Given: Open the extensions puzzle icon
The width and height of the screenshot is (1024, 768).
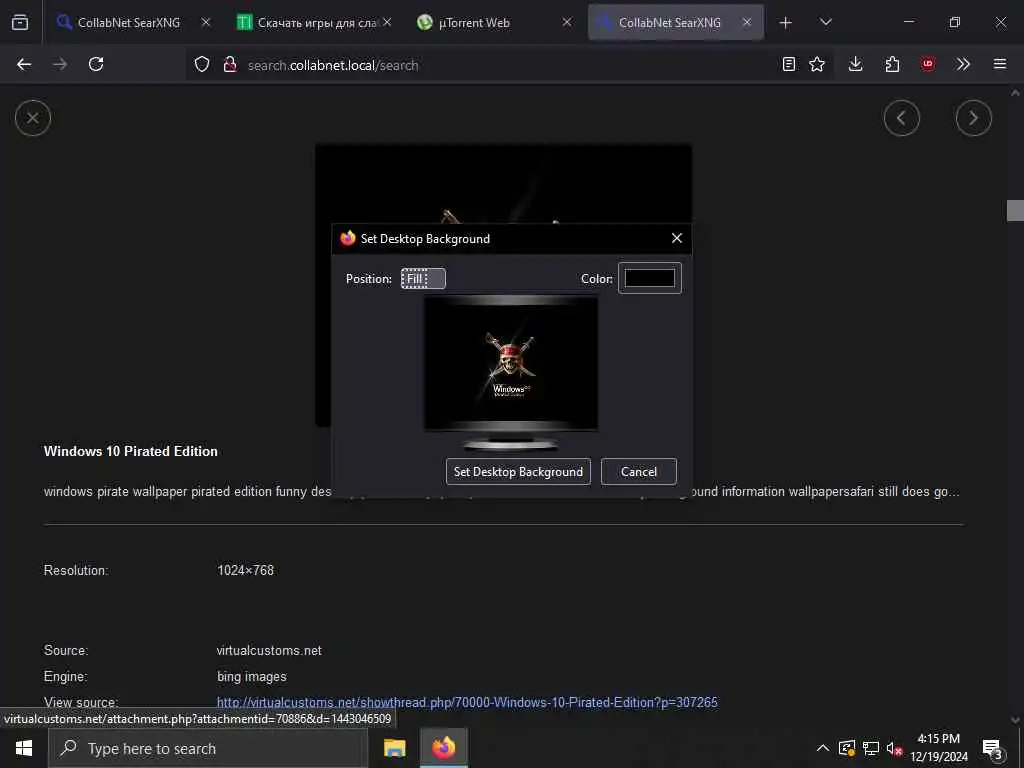Looking at the screenshot, I should point(892,64).
